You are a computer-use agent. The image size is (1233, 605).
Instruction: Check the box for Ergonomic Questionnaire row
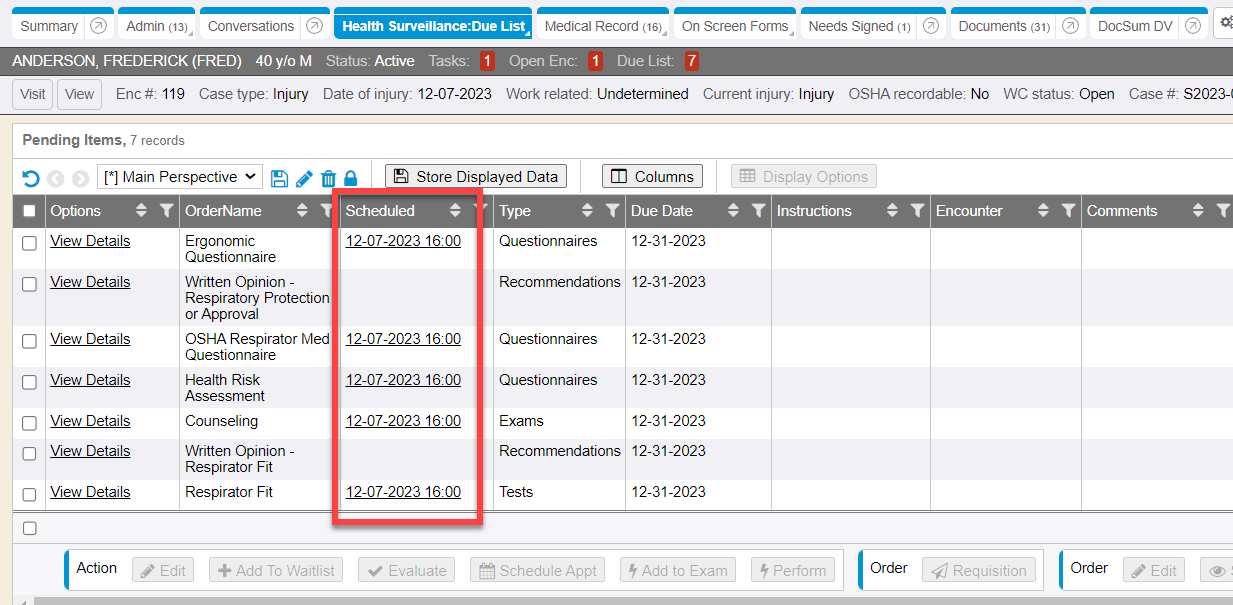[30, 243]
